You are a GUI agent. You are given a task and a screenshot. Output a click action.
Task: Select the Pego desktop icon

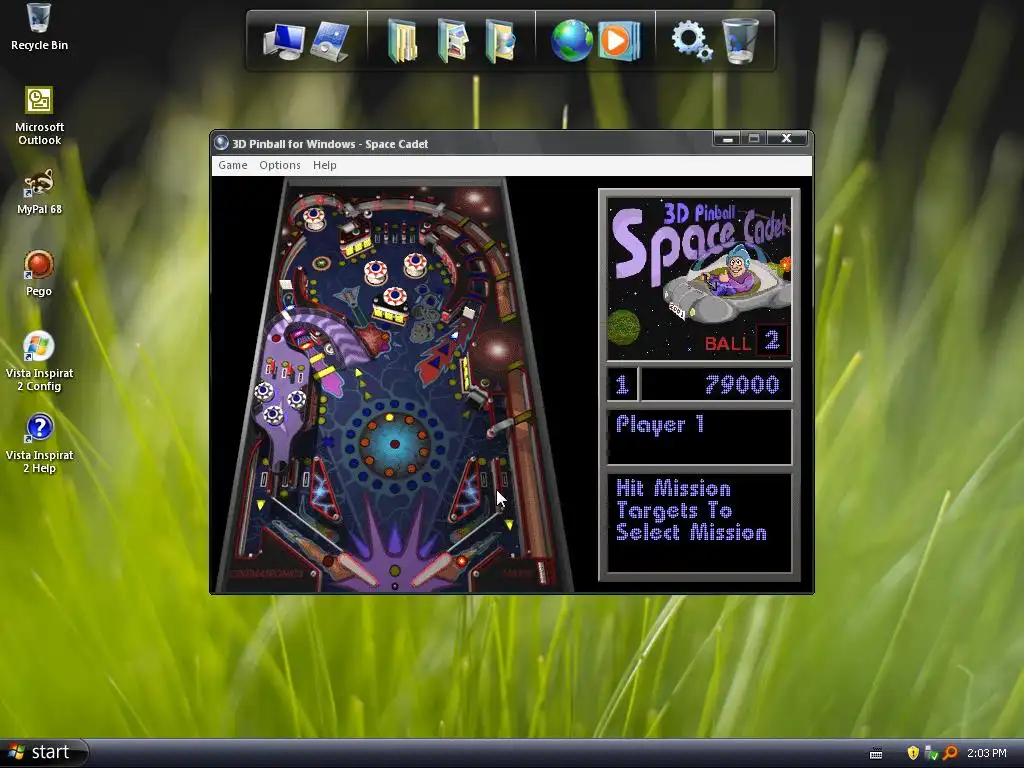(x=39, y=273)
